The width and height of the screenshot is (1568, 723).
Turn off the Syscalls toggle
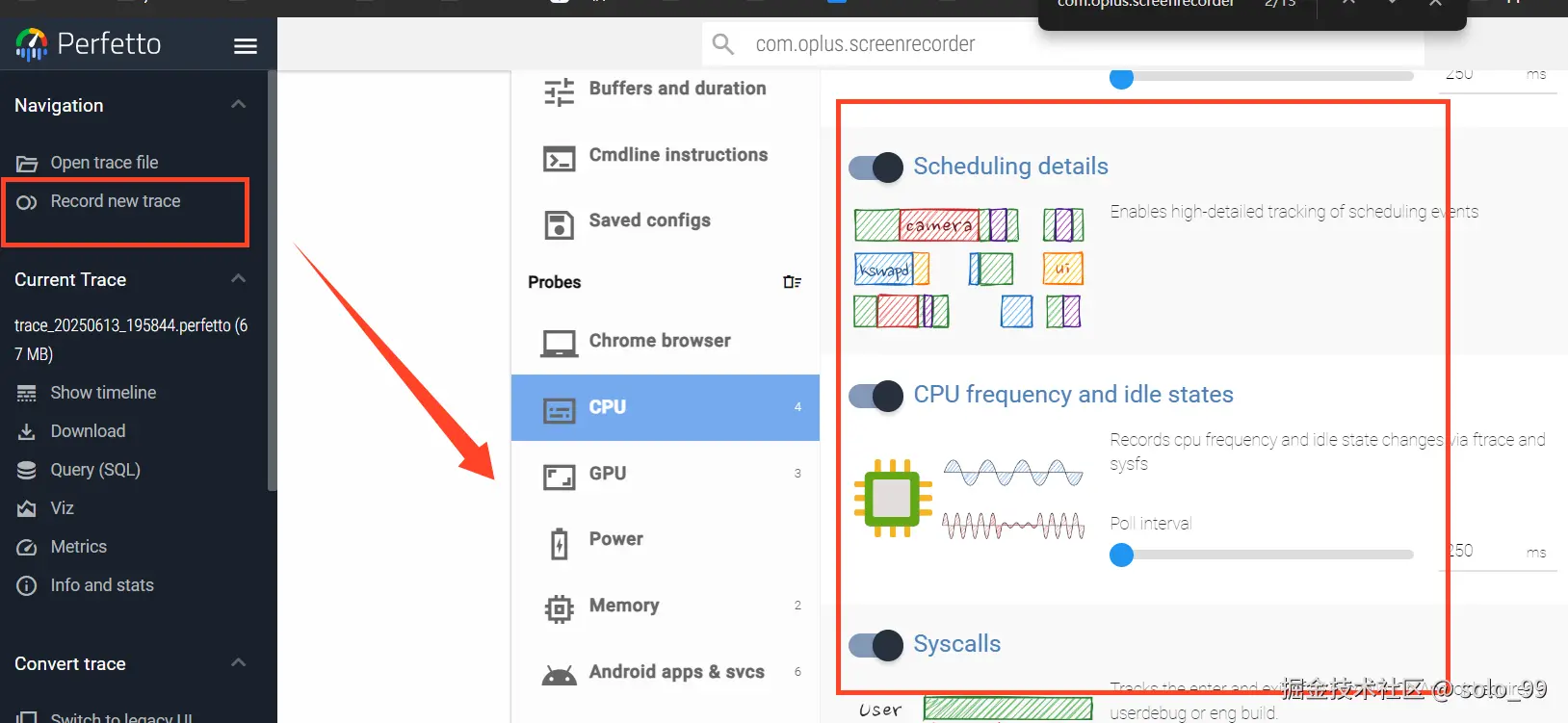pyautogui.click(x=875, y=645)
